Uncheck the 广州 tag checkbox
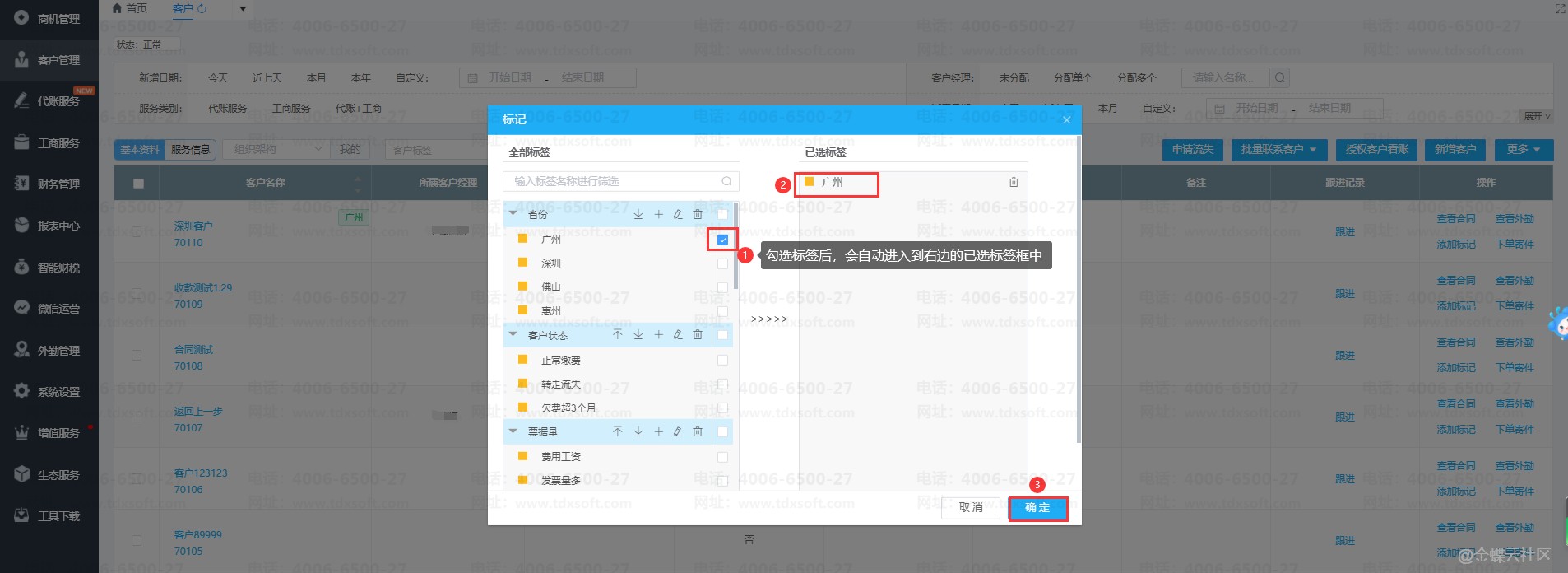This screenshot has width=1568, height=573. click(722, 240)
